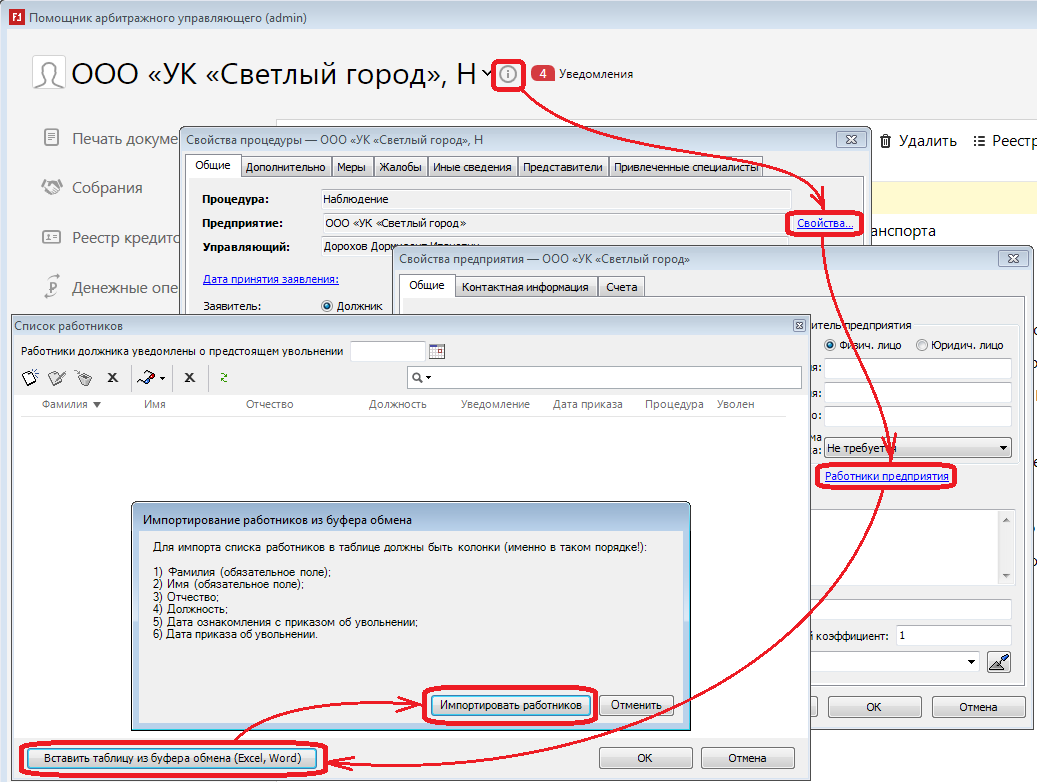The height and width of the screenshot is (782, 1037).
Task: Open the search options magnifier dropdown
Action: (421, 377)
